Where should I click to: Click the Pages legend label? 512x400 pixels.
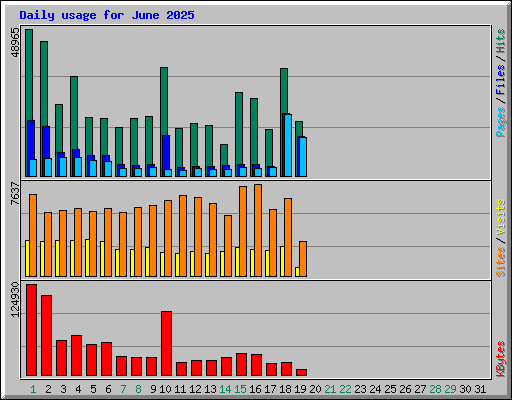(x=500, y=122)
